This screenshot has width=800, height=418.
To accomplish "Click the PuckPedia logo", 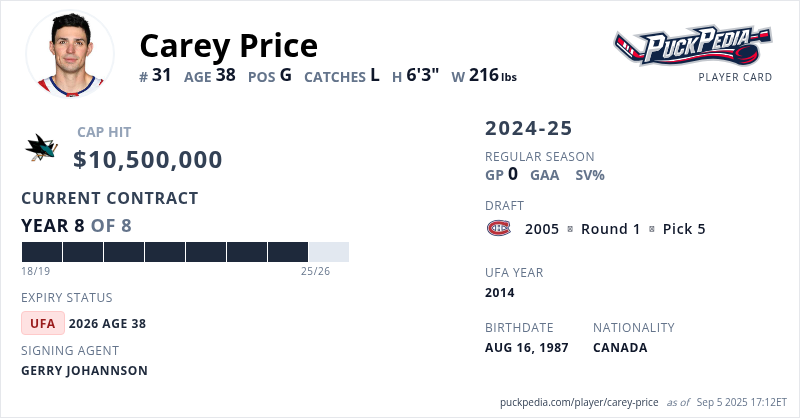I will [692, 47].
